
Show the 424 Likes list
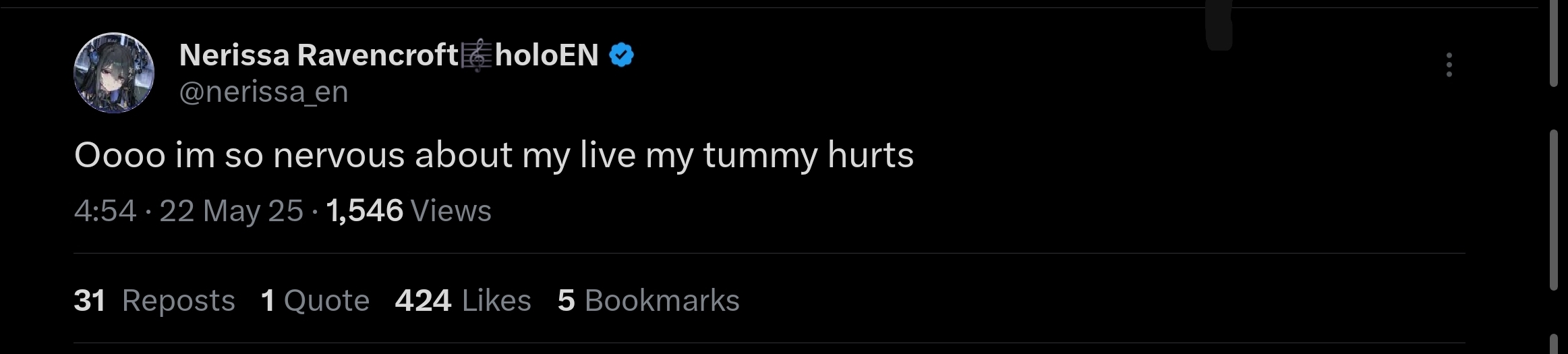[463, 301]
